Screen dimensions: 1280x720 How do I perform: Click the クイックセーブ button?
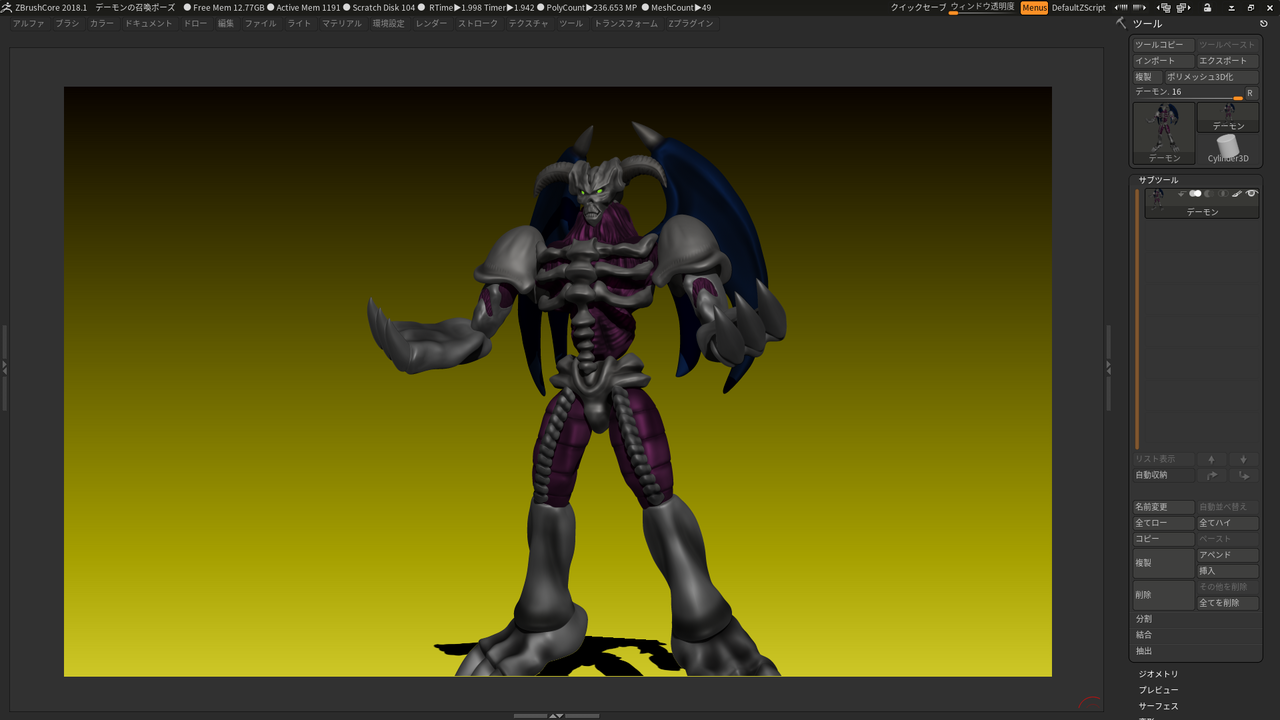point(917,8)
